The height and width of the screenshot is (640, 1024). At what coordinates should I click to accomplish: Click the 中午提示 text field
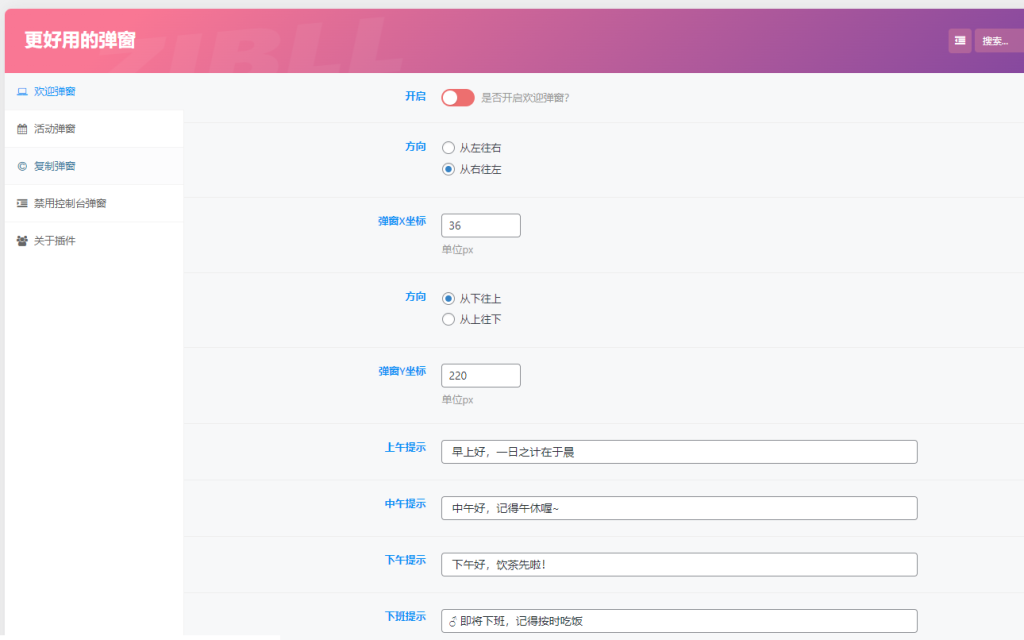679,508
